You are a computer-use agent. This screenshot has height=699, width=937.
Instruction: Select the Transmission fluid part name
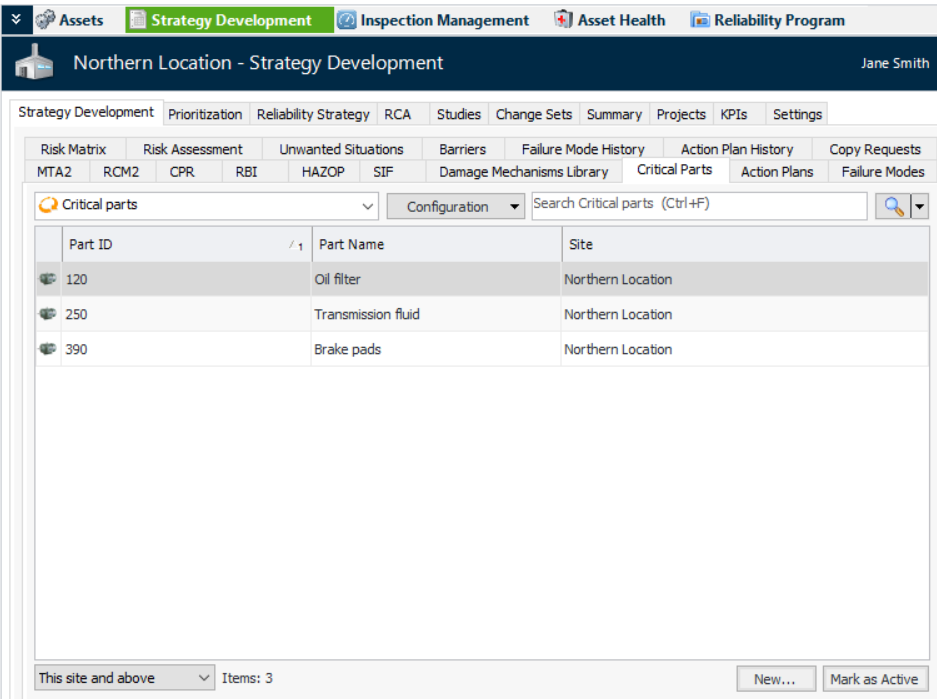tap(367, 314)
